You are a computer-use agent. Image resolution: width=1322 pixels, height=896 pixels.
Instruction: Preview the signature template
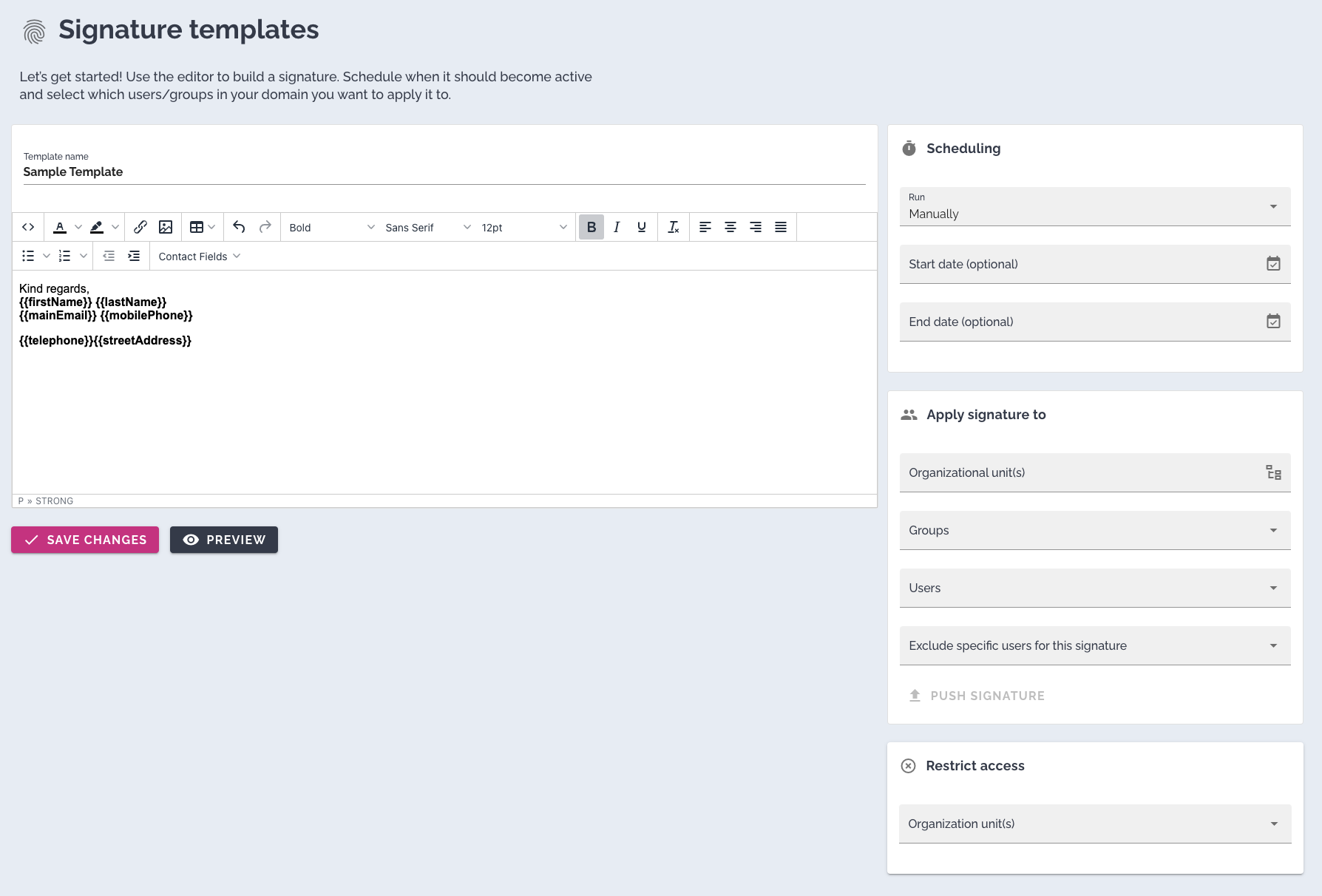(x=223, y=540)
